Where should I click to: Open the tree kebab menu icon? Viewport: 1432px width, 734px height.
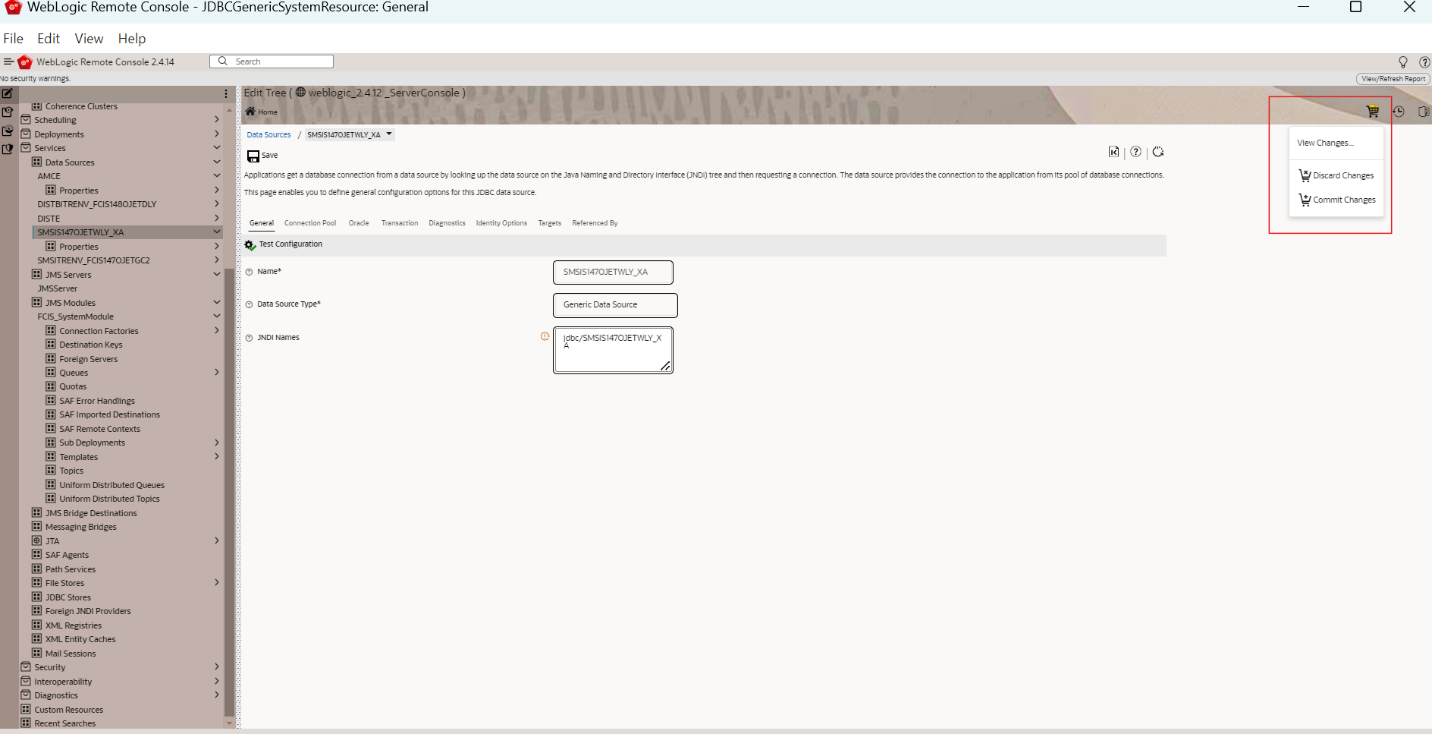click(226, 93)
